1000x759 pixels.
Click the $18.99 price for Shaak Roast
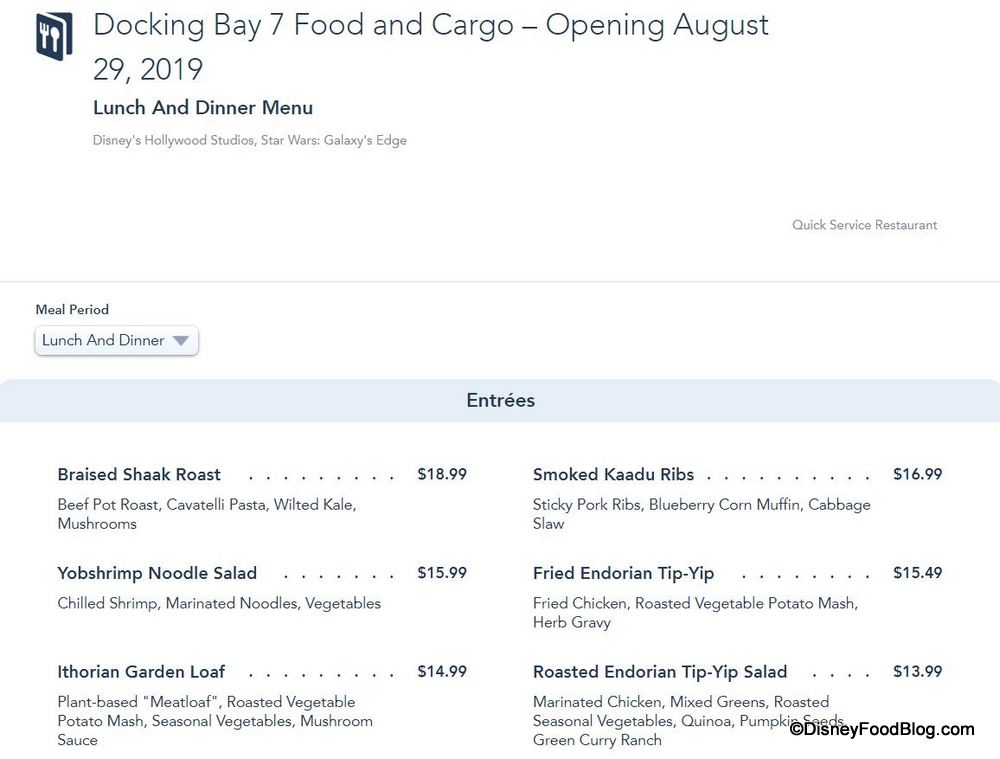442,475
